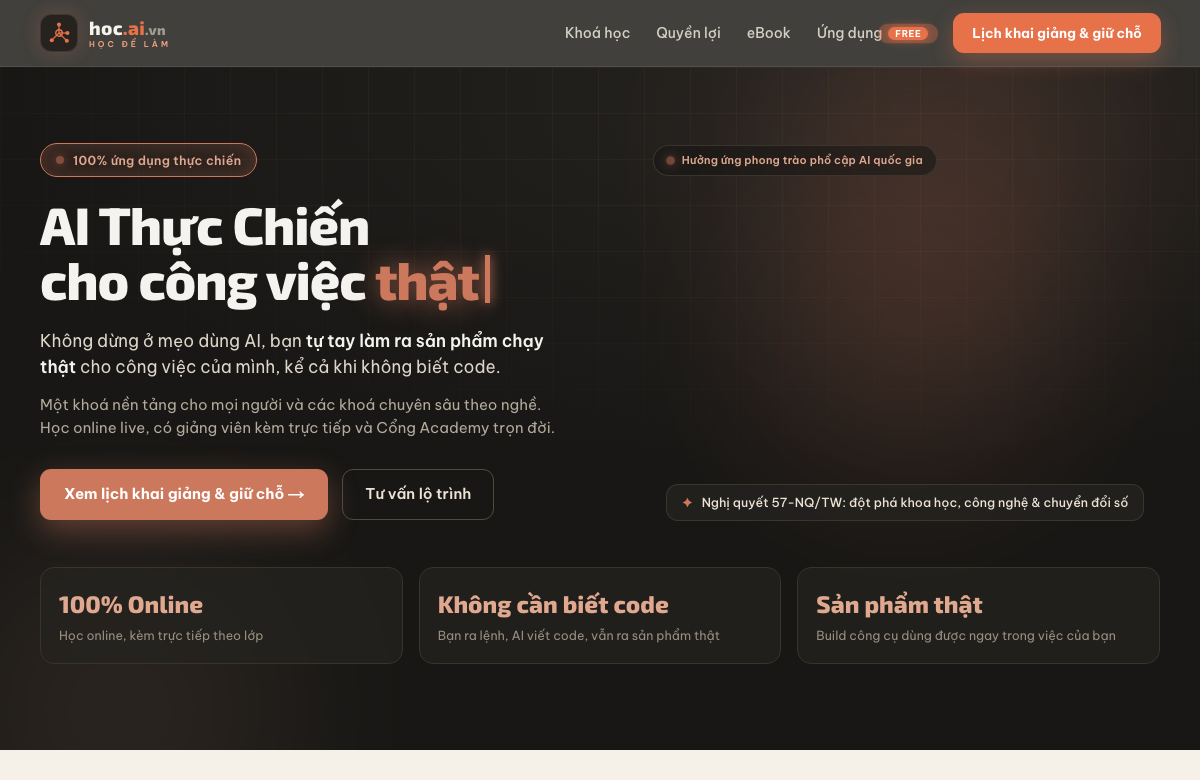1200x780 pixels.
Task: Open the Ứng dụng nav link
Action: tap(849, 33)
